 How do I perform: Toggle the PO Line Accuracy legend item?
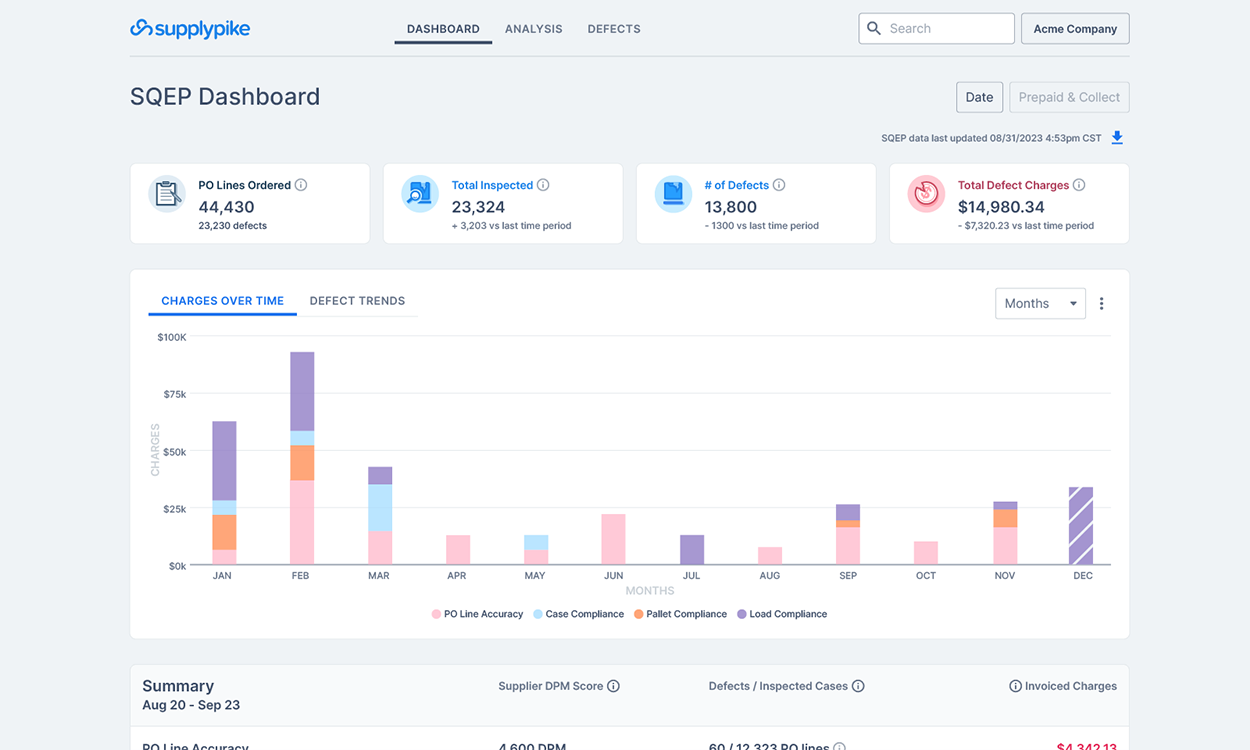[476, 613]
